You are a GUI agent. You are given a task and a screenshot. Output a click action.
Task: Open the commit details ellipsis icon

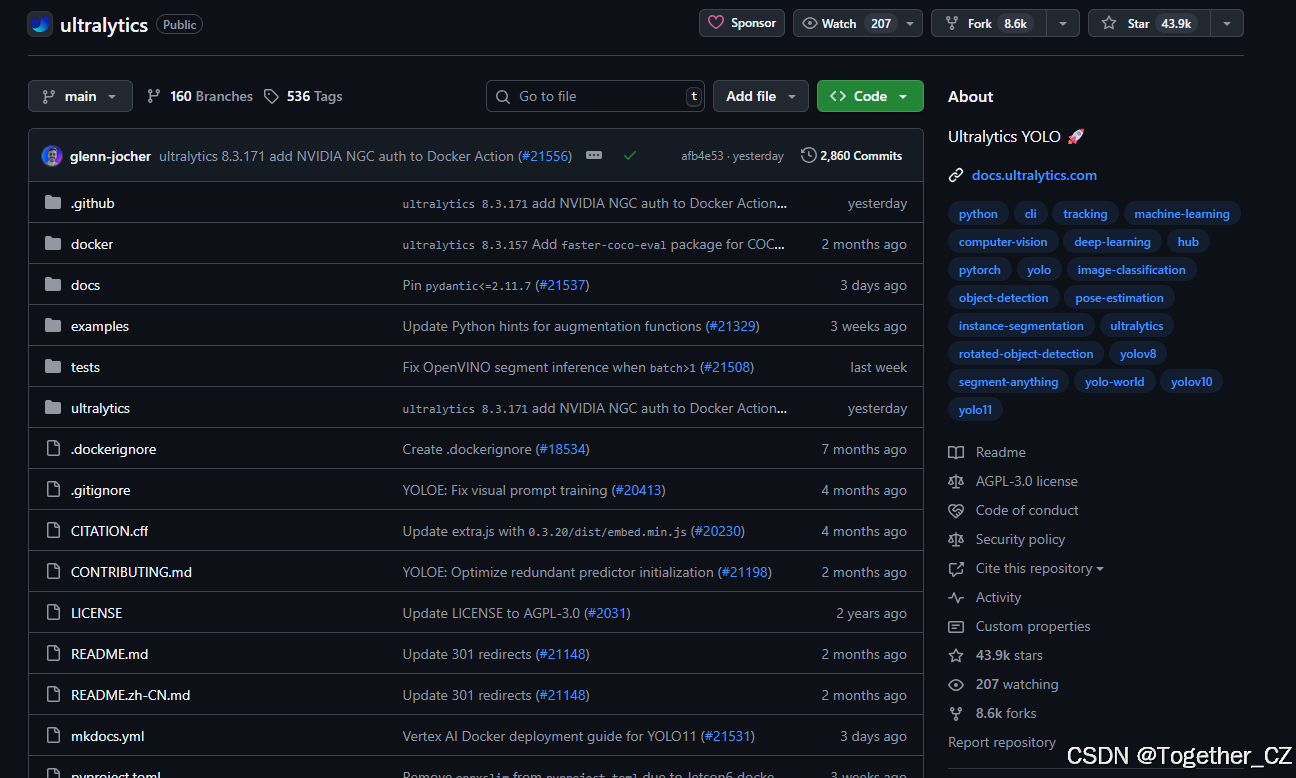coord(594,156)
